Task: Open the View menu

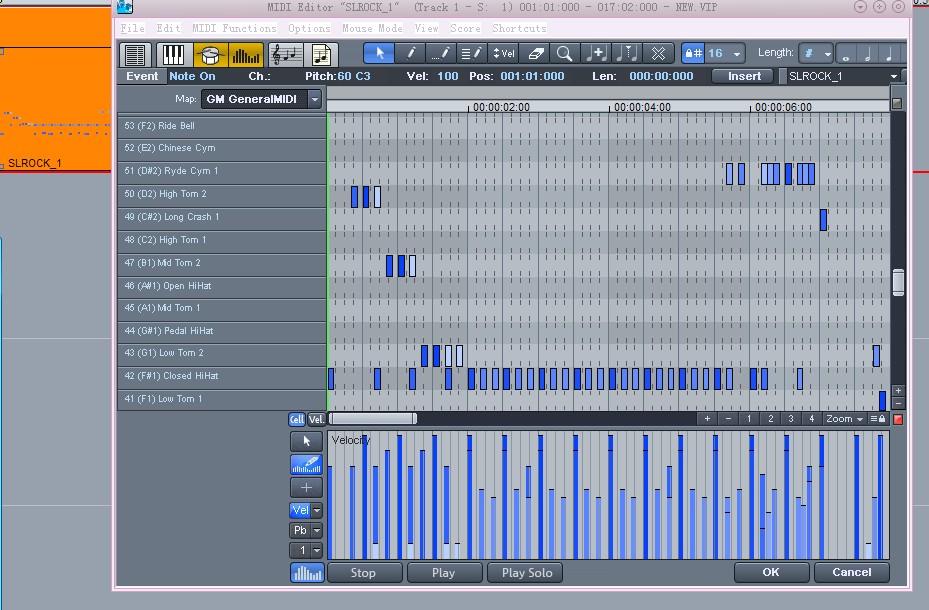Action: [x=427, y=28]
